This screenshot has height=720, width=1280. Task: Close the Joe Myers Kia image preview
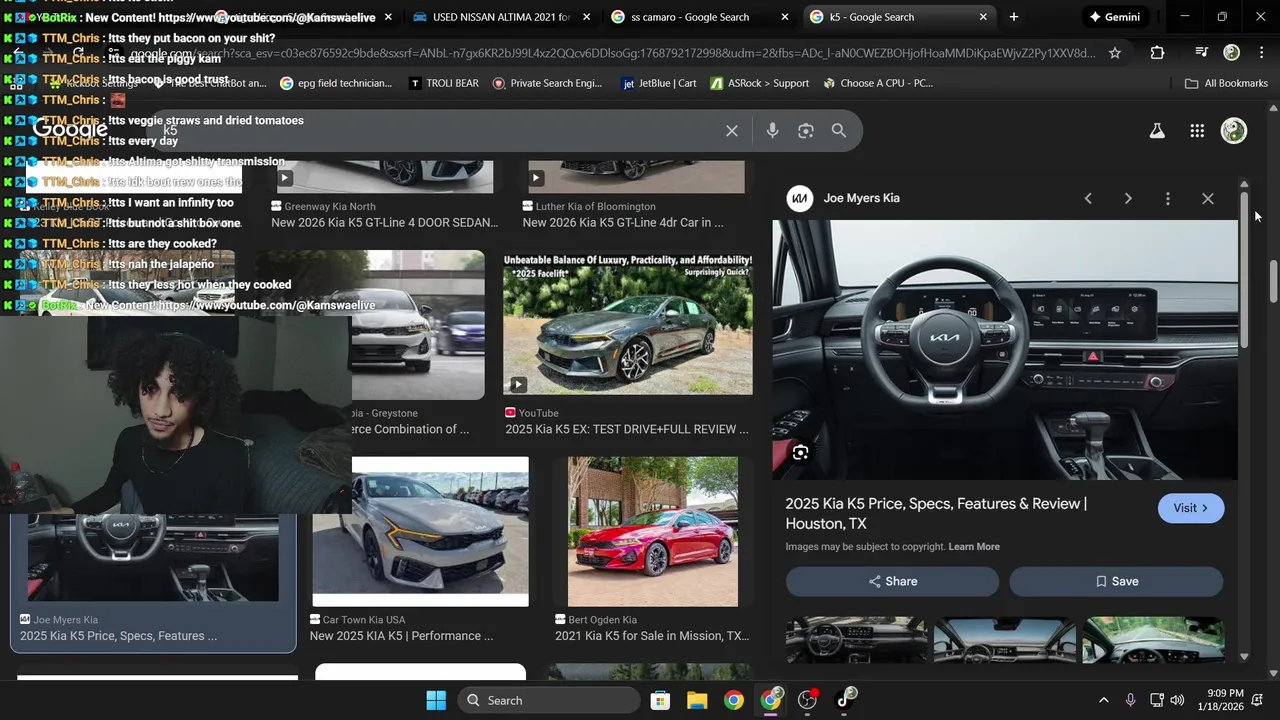coord(1208,199)
